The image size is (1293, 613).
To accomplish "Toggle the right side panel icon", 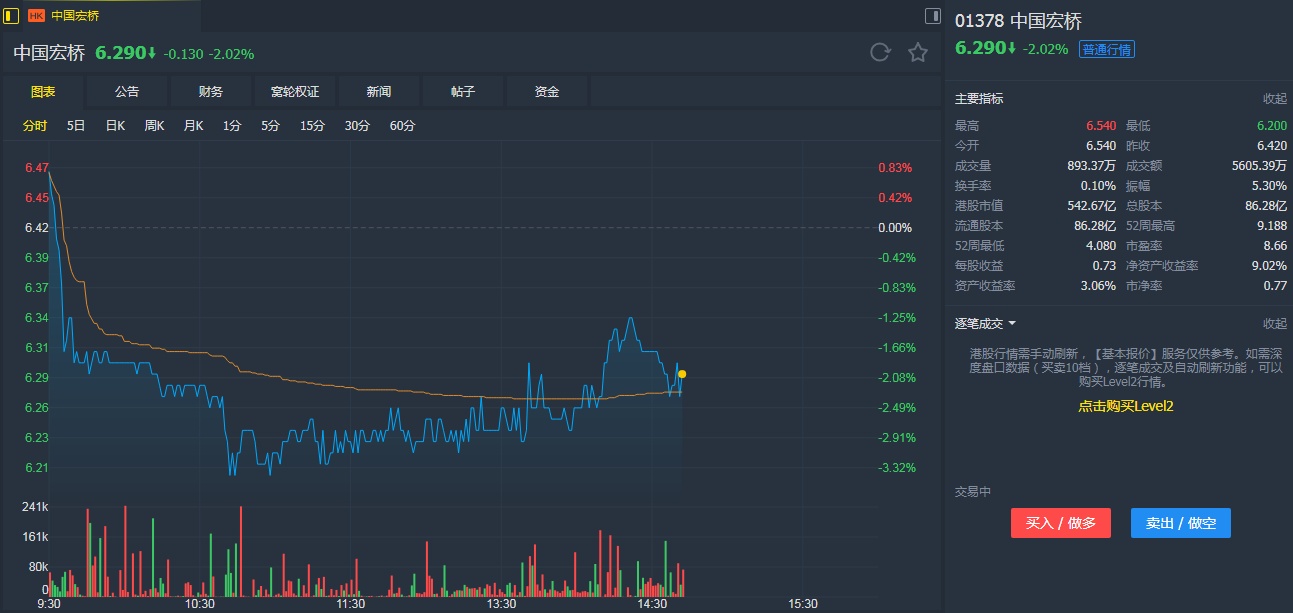I will pyautogui.click(x=932, y=15).
